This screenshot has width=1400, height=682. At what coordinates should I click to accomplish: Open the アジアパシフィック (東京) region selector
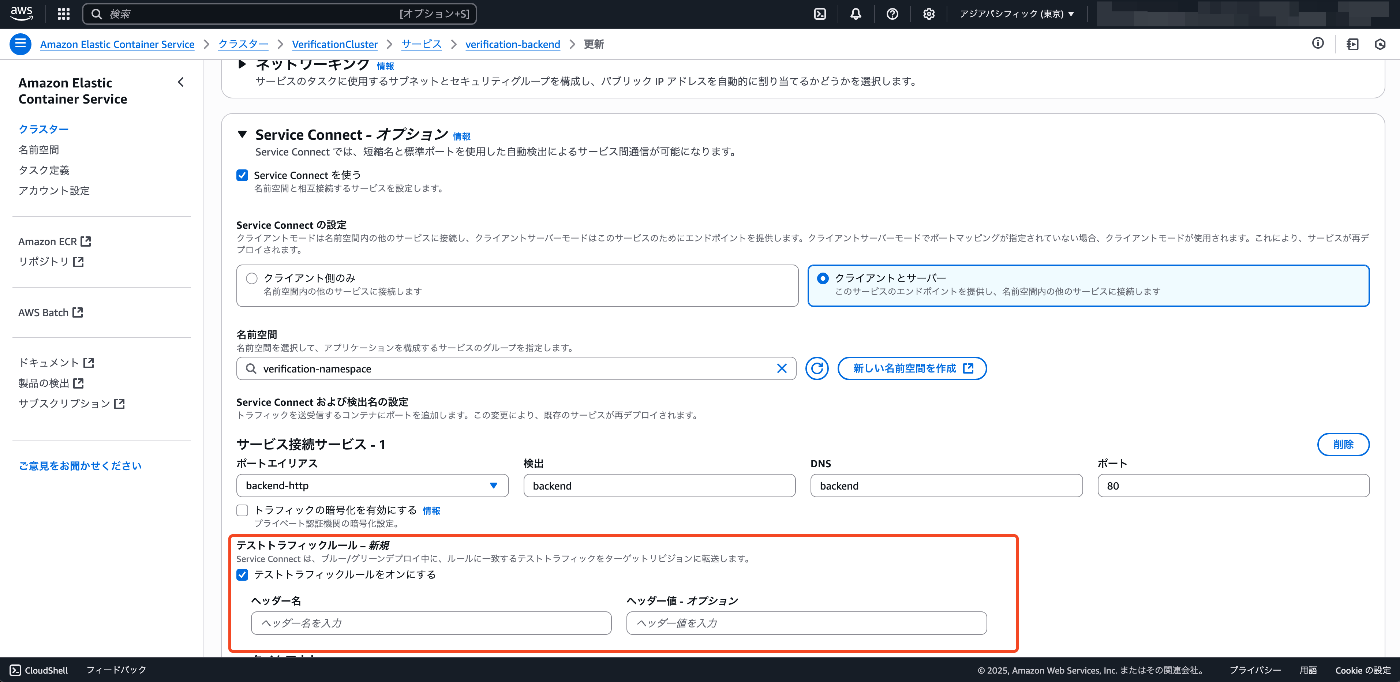tap(1017, 14)
